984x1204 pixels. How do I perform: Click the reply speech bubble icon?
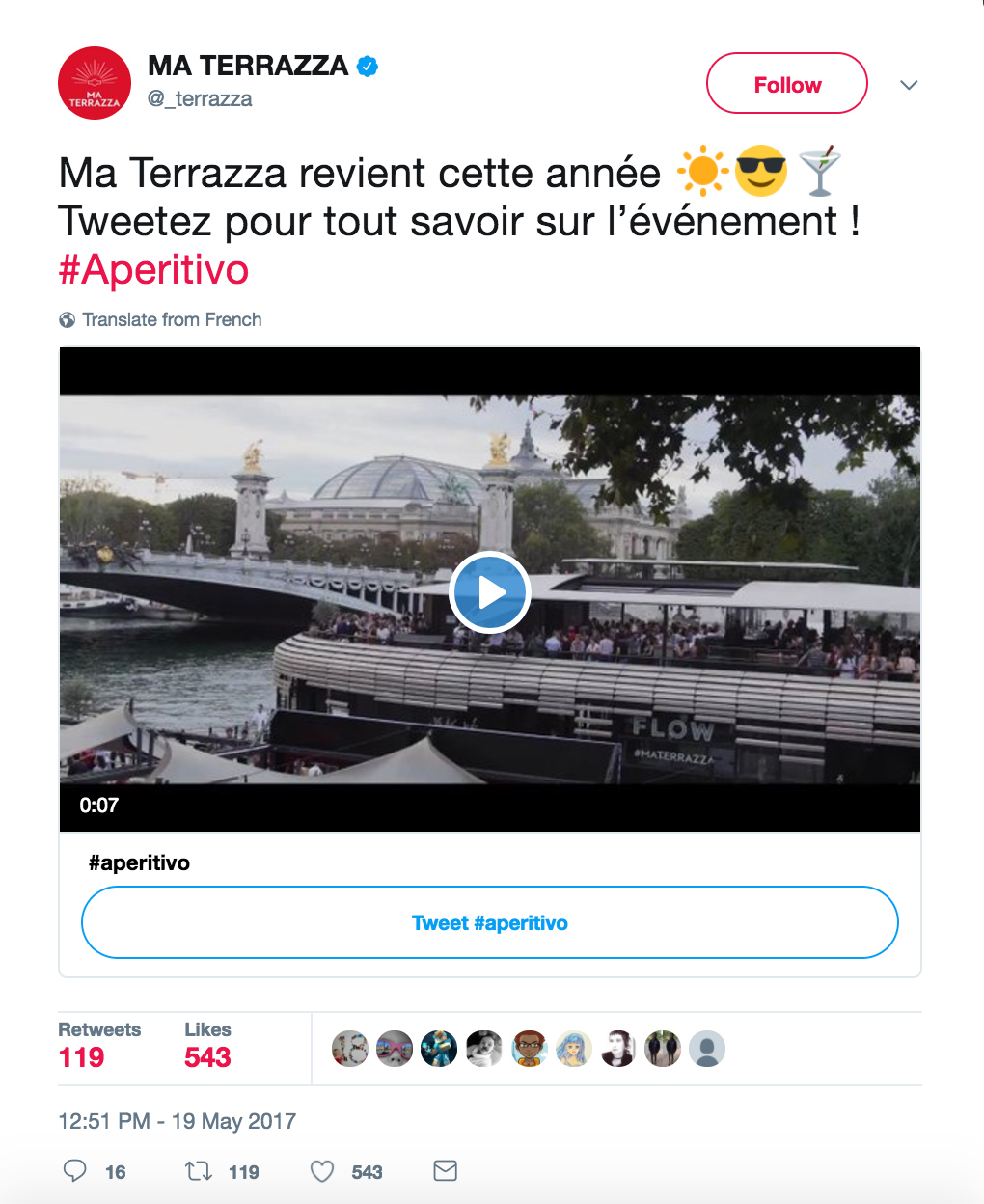point(74,1171)
